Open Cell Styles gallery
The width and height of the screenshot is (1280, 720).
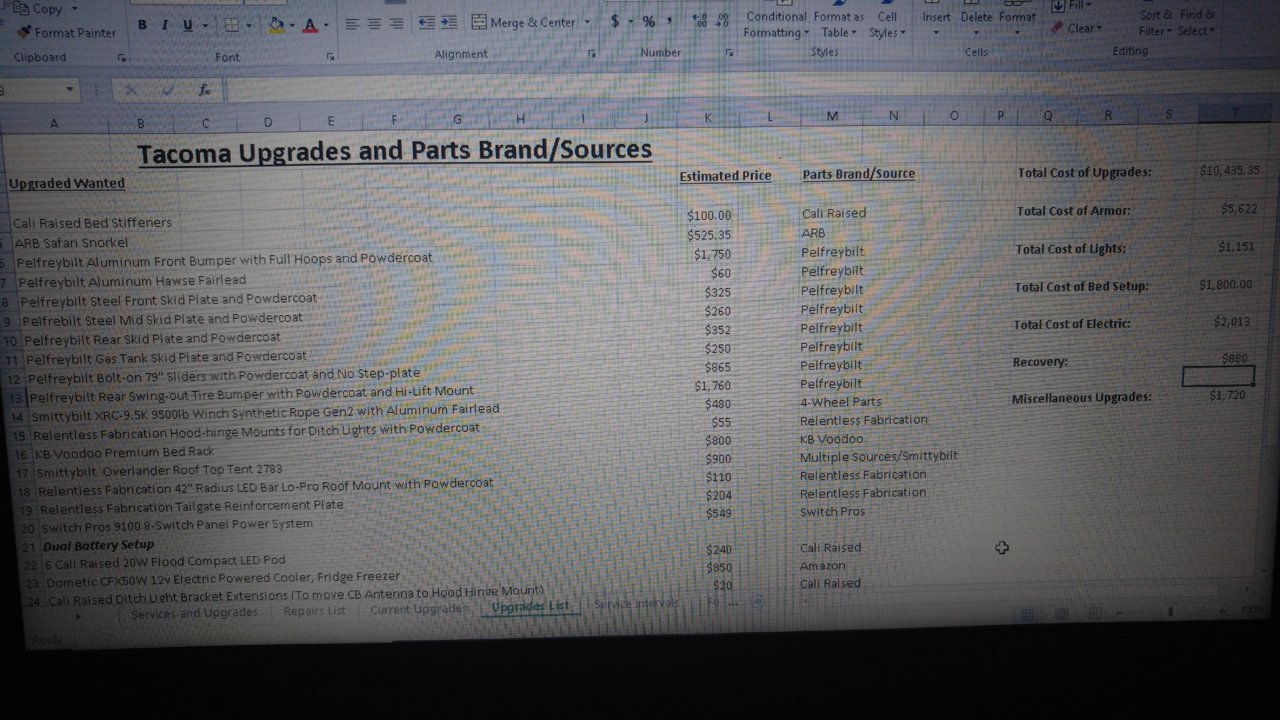(x=887, y=23)
